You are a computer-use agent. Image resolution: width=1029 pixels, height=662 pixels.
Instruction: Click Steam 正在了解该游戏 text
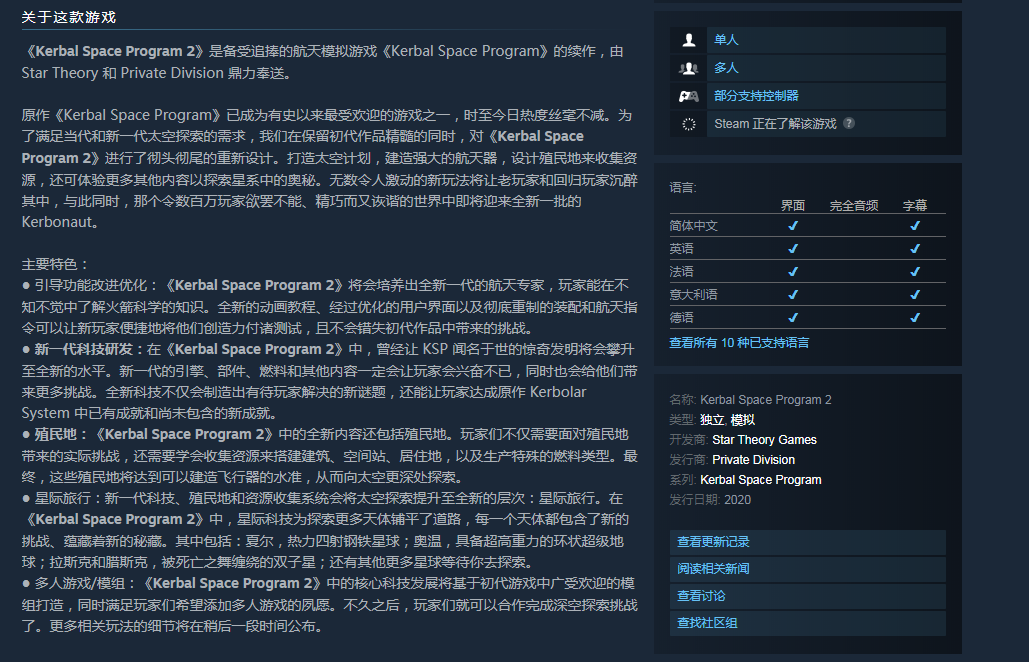point(775,124)
